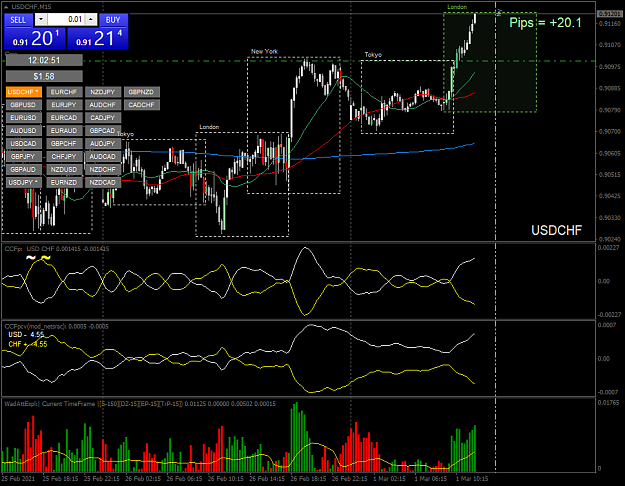Switch chart to EURUSD

[x=24, y=118]
